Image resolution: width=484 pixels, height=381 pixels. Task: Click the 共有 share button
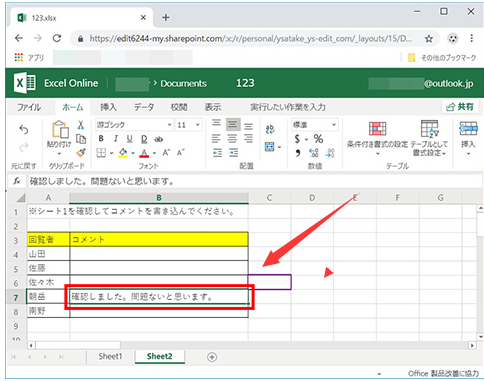pyautogui.click(x=460, y=107)
